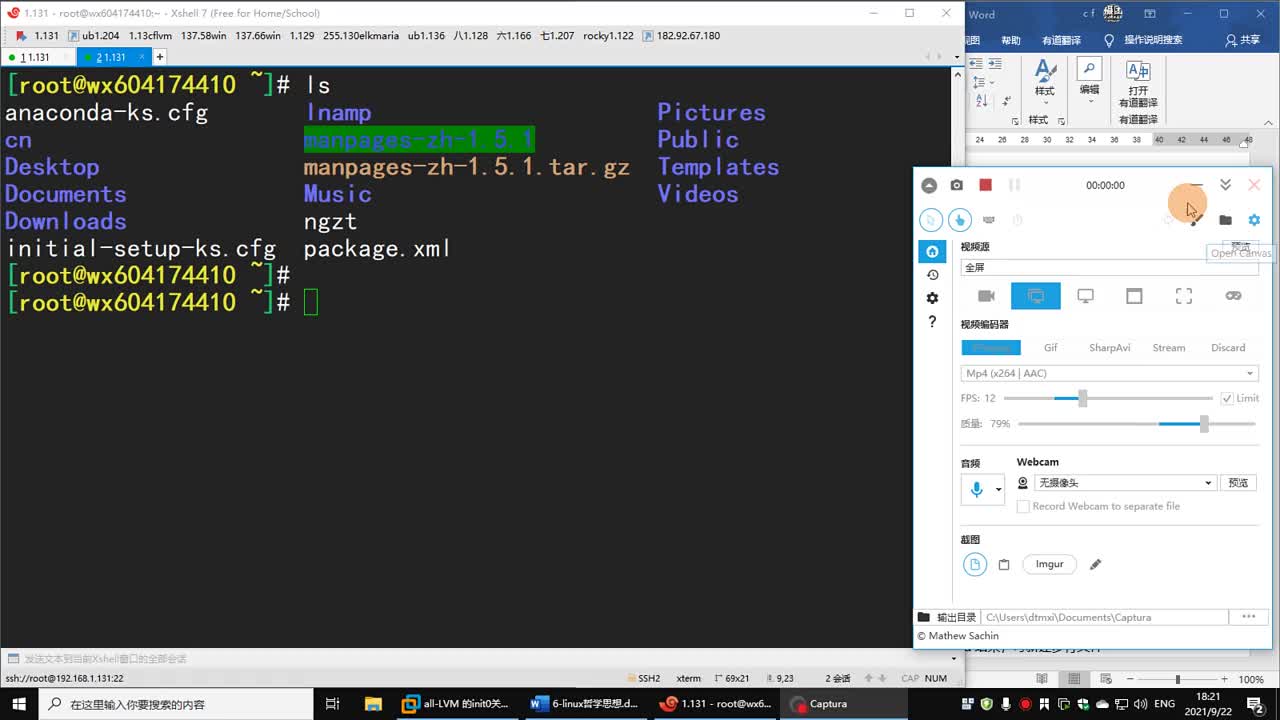Screen dimensions: 1280x720
Task: Click the 全屏 video source field
Action: click(x=1110, y=268)
